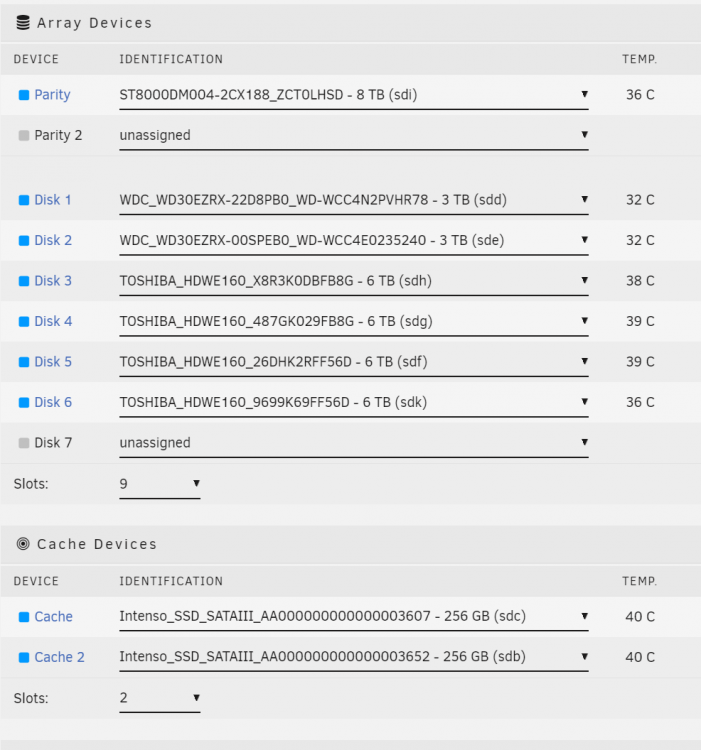Click the blue status square beside Parity
The image size is (701, 750).
(x=23, y=95)
